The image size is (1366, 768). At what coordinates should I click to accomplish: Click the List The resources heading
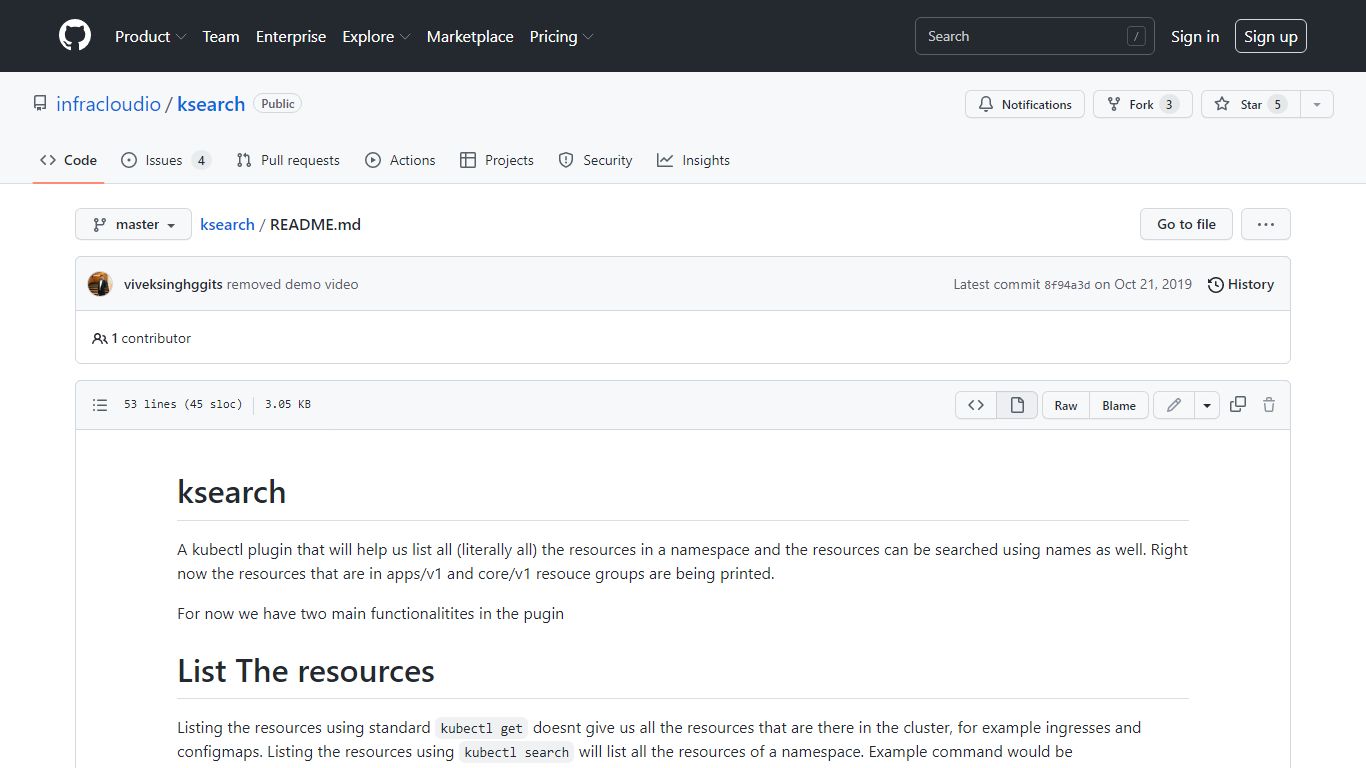306,670
